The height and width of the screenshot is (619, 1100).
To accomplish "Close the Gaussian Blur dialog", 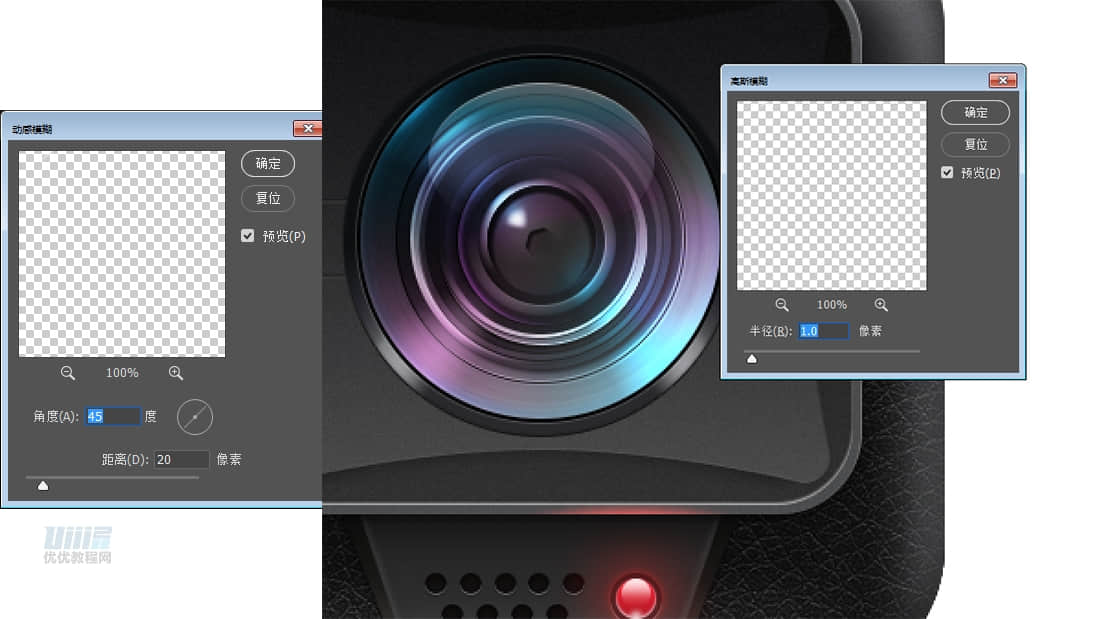I will point(1002,81).
